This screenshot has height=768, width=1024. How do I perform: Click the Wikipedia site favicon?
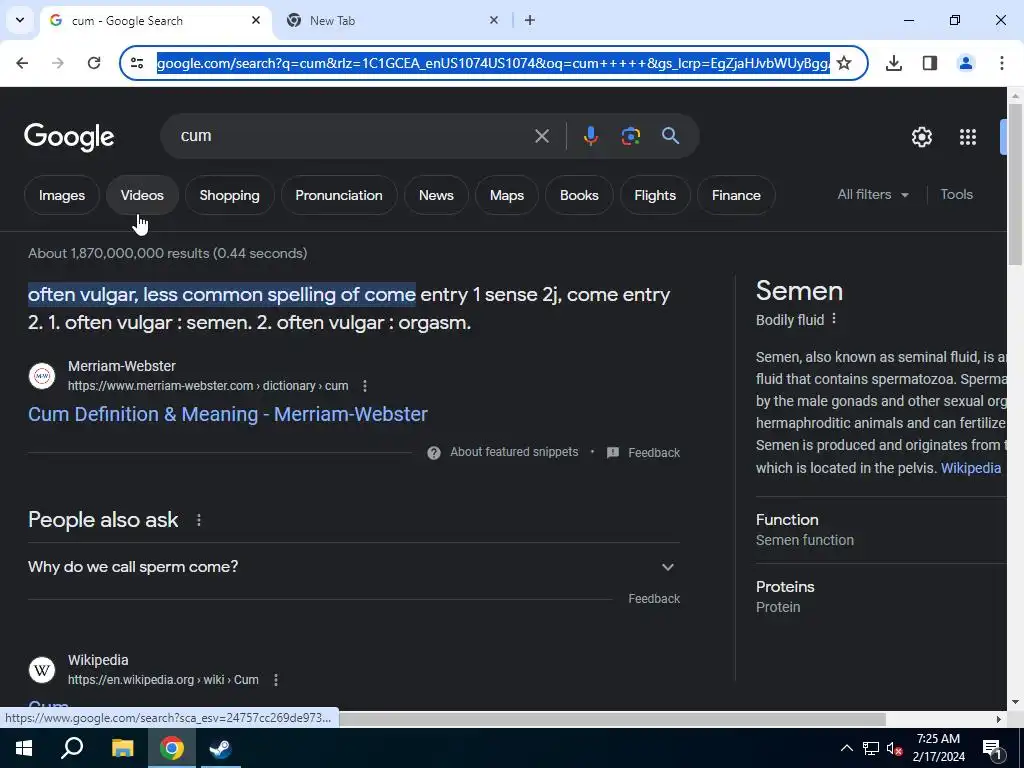coord(42,670)
